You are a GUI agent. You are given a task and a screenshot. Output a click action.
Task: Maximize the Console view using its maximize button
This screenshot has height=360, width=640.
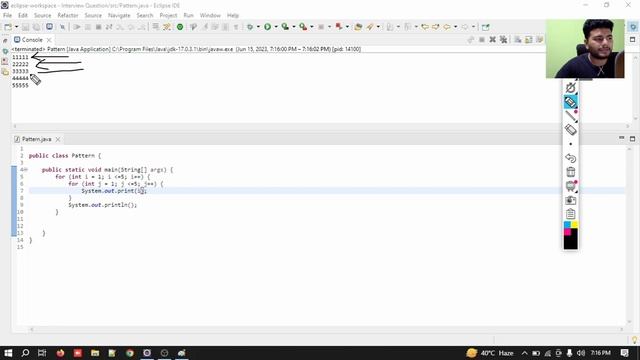tap(632, 39)
